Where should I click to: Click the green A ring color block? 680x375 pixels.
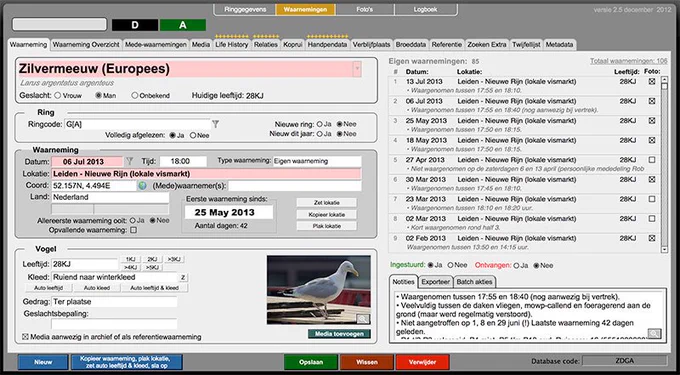[183, 25]
